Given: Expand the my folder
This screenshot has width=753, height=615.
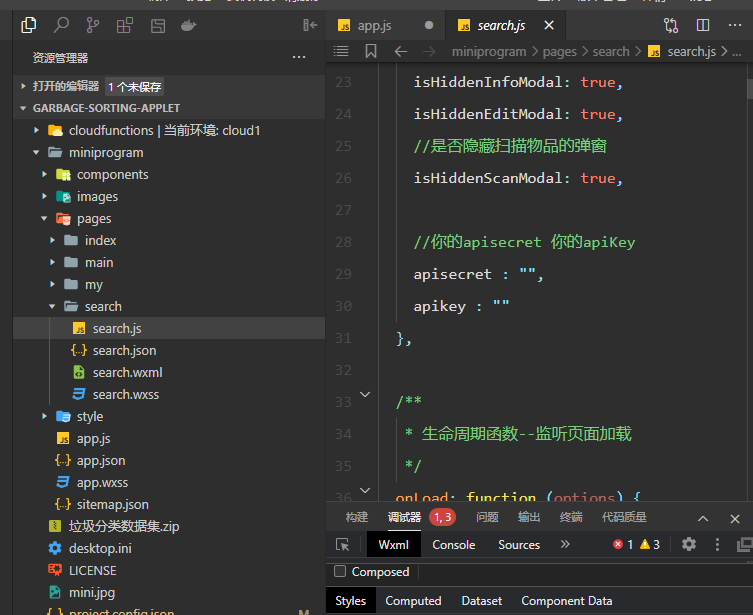Looking at the screenshot, I should (52, 284).
